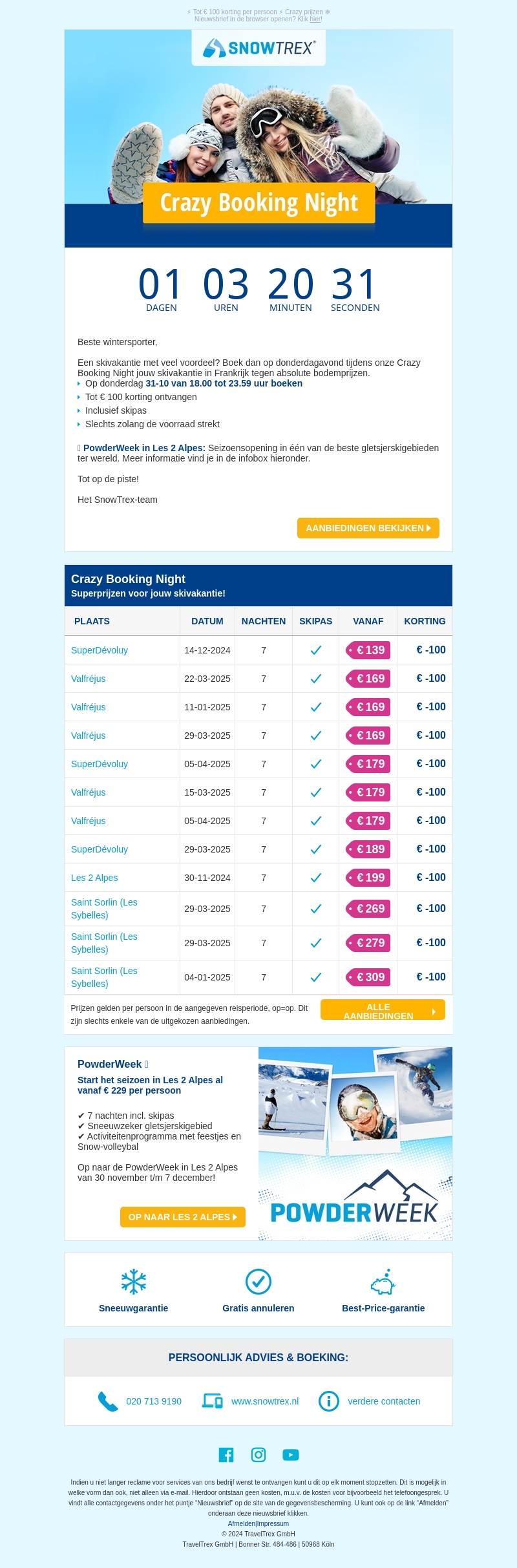Click the Afmelden unsubscribe link
This screenshot has width=517, height=1568.
(x=242, y=1523)
